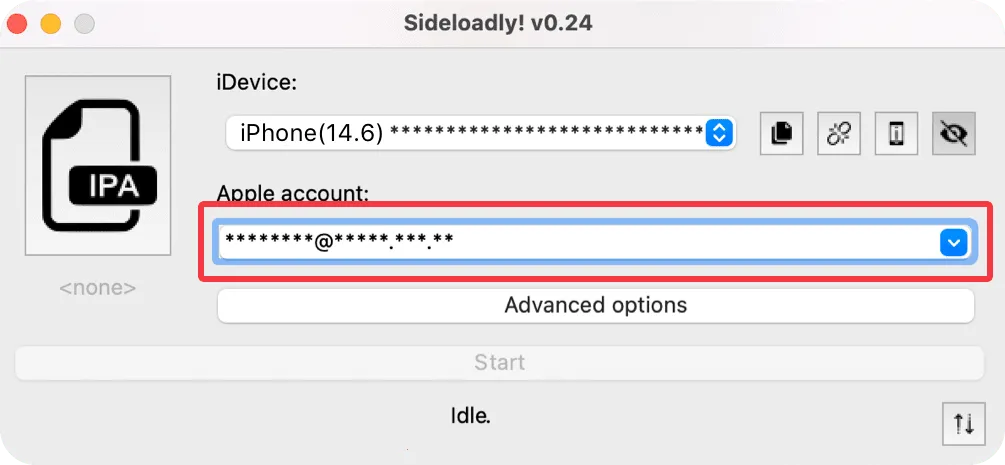The height and width of the screenshot is (465, 1005).
Task: Copy the device UDID with the copy icon
Action: [782, 133]
